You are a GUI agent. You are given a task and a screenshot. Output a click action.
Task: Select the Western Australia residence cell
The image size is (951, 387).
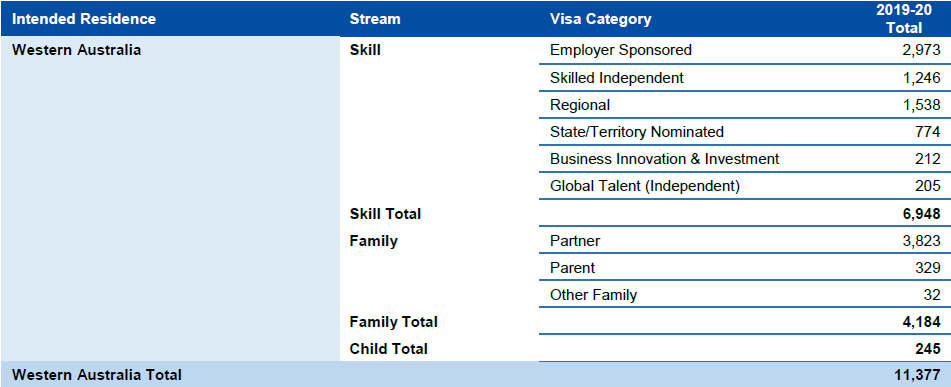point(76,50)
